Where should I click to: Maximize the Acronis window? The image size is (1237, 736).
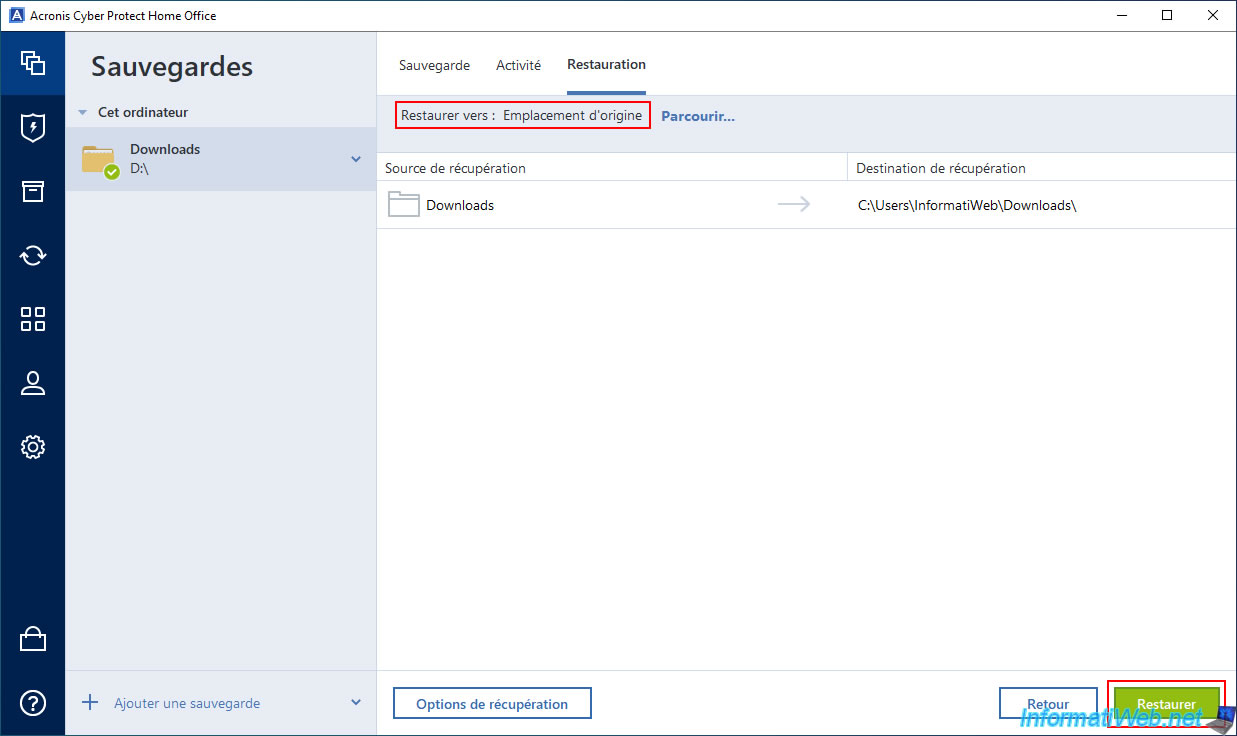[x=1167, y=16]
